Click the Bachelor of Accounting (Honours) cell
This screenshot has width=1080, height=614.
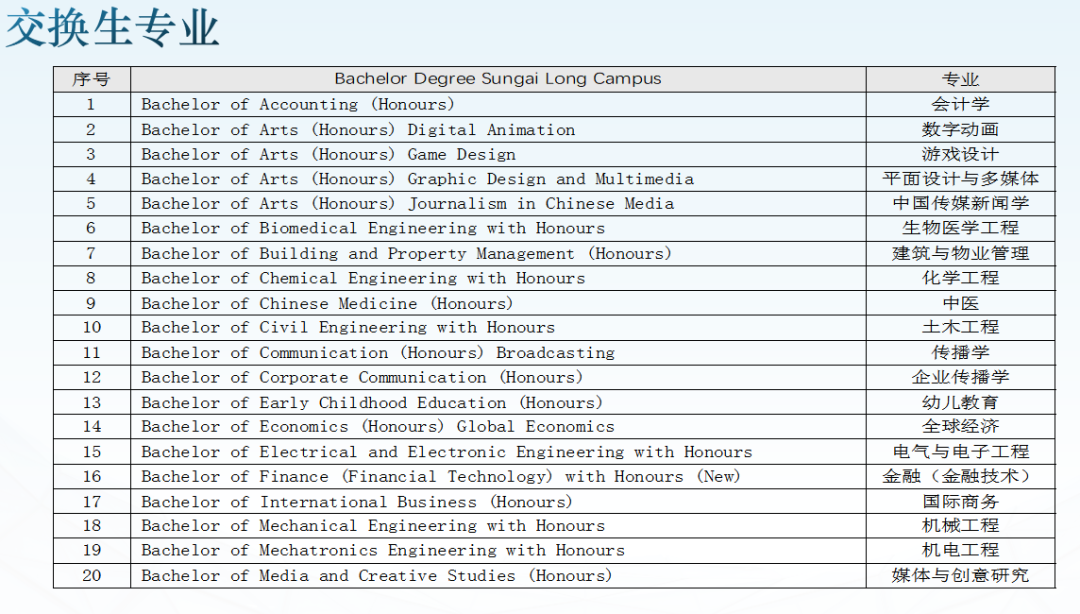coord(298,104)
